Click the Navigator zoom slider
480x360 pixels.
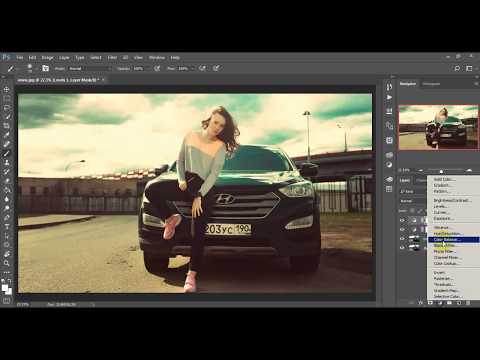[441, 171]
